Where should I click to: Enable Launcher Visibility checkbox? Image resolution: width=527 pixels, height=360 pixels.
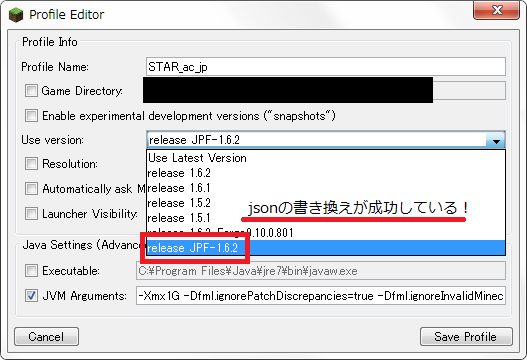click(31, 213)
